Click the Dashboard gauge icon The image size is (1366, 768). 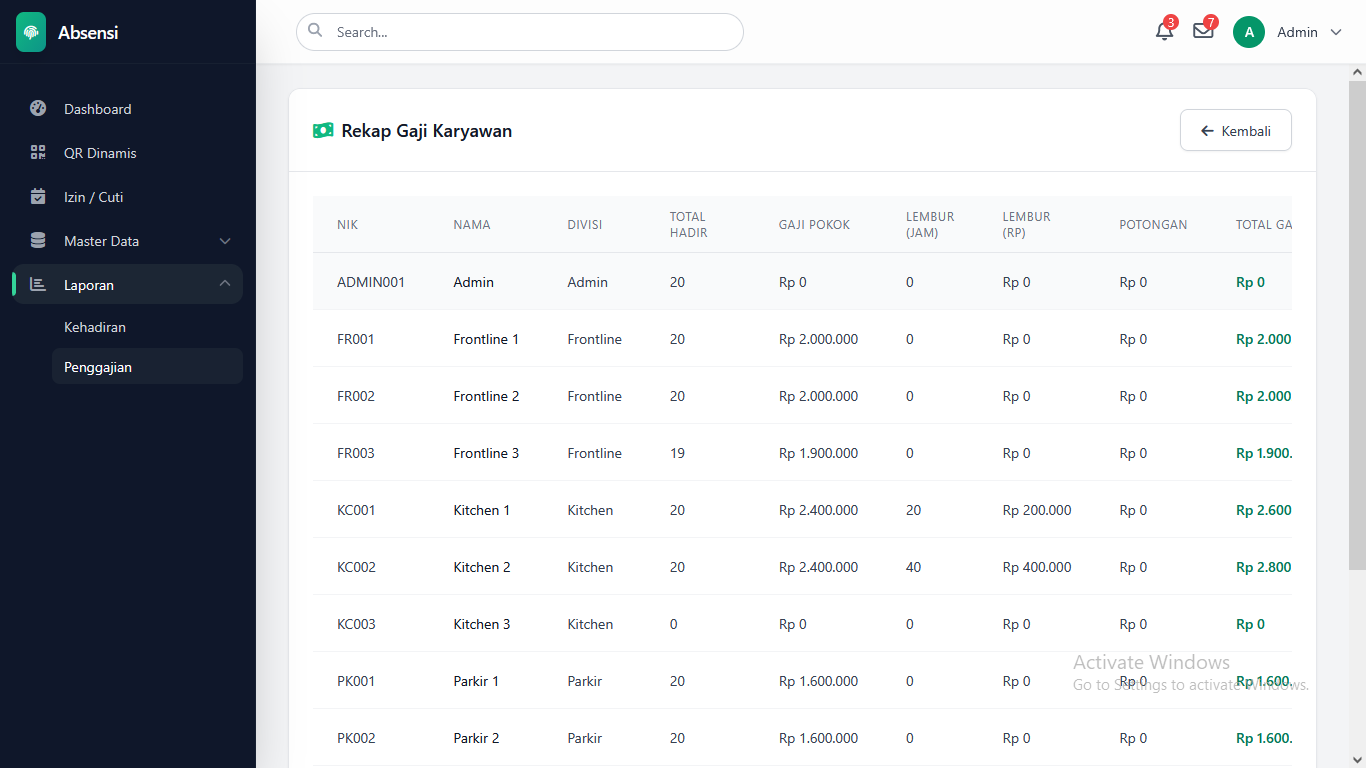pos(38,109)
